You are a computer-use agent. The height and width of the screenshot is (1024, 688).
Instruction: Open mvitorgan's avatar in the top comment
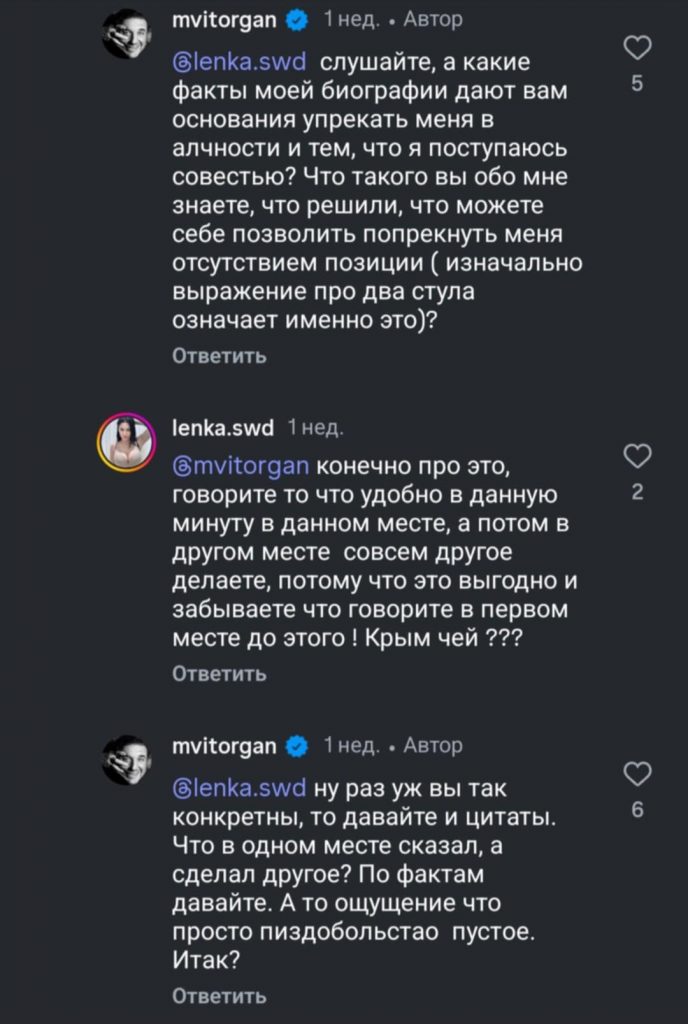tap(126, 36)
